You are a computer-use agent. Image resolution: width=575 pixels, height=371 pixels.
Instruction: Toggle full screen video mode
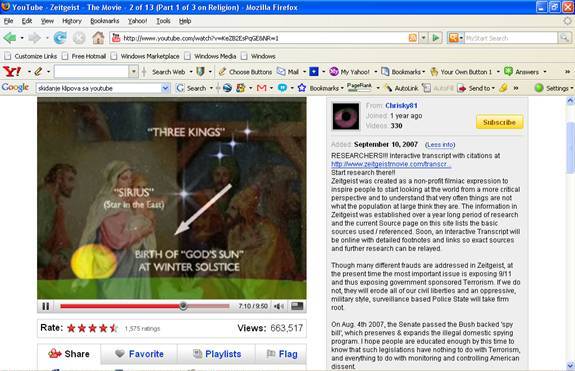pyautogui.click(x=297, y=306)
